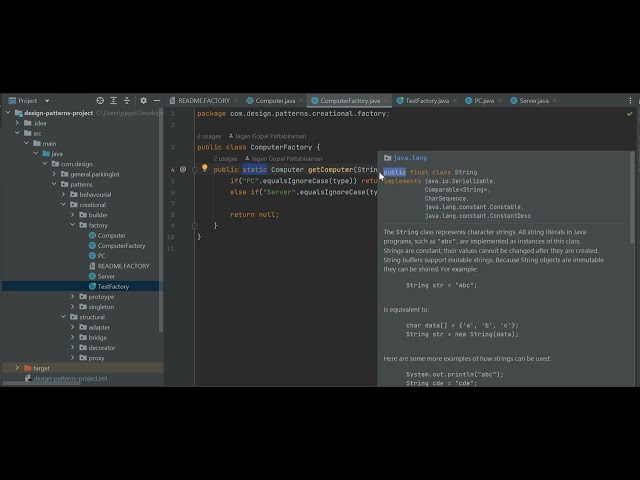
Task: Expand the general.parkinglot package
Action: [54, 173]
